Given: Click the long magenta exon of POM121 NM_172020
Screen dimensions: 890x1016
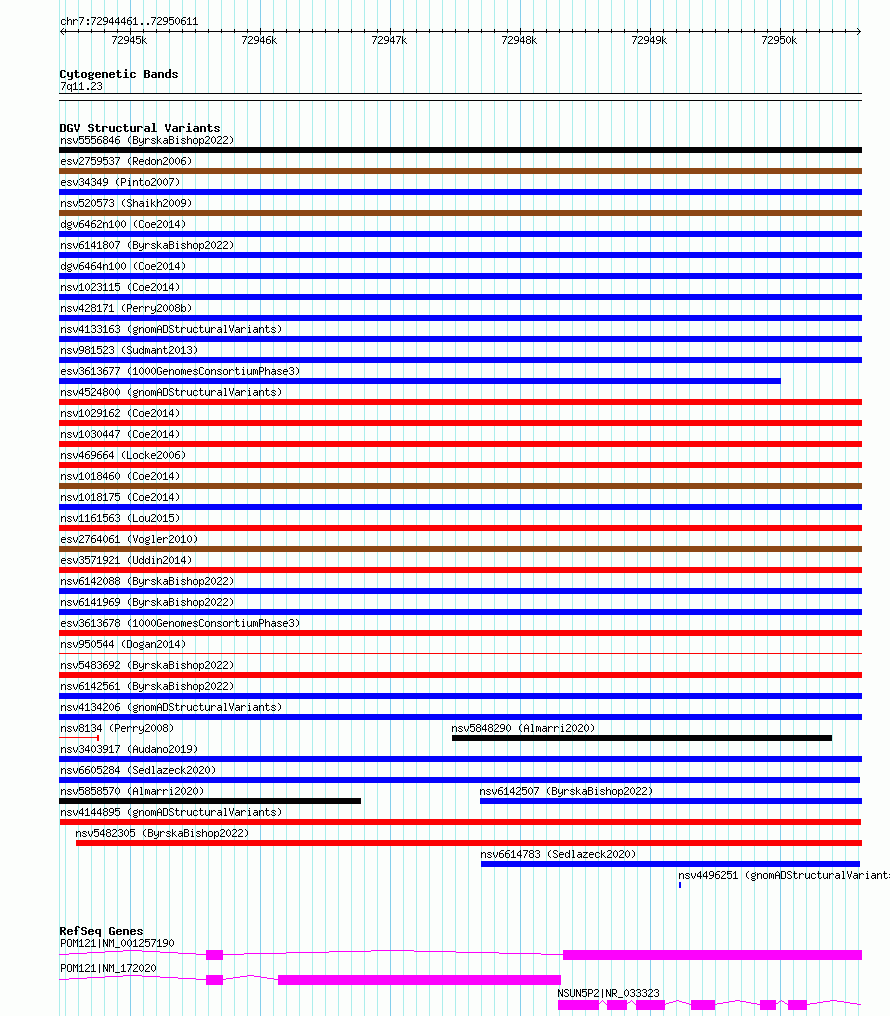Looking at the screenshot, I should pyautogui.click(x=420, y=980).
